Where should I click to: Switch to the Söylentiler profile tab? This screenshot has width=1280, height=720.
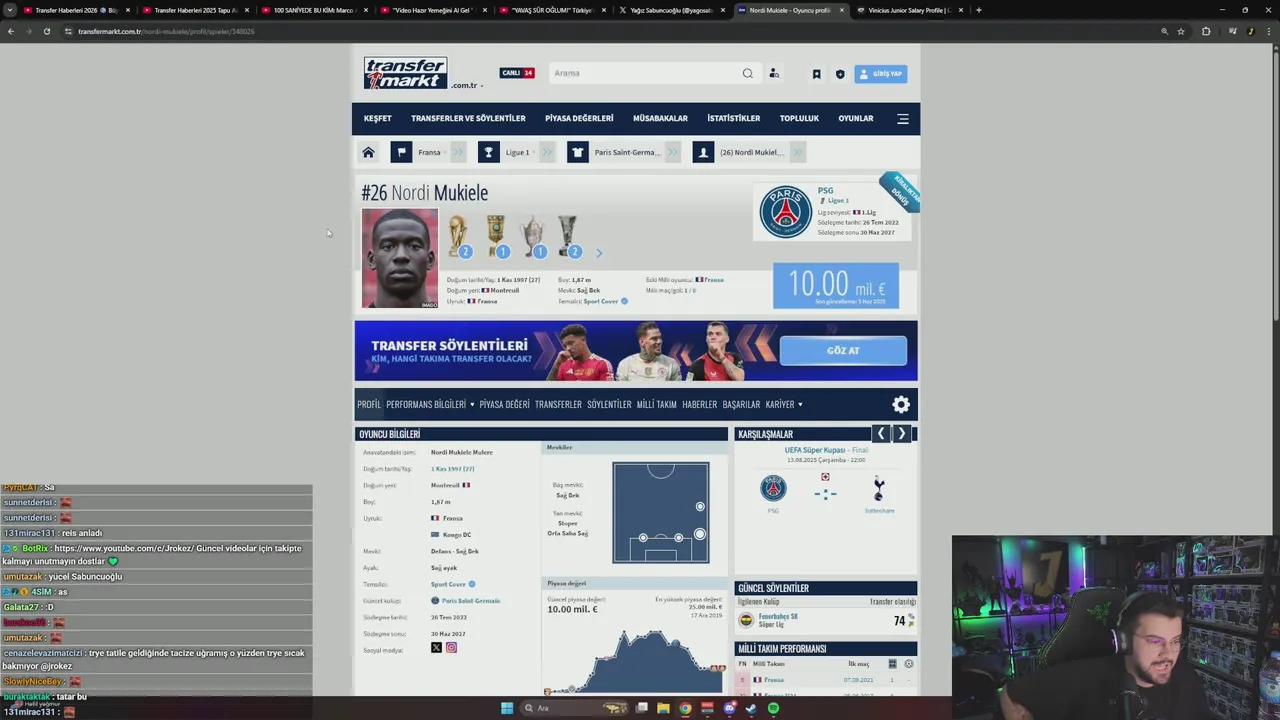tap(609, 404)
